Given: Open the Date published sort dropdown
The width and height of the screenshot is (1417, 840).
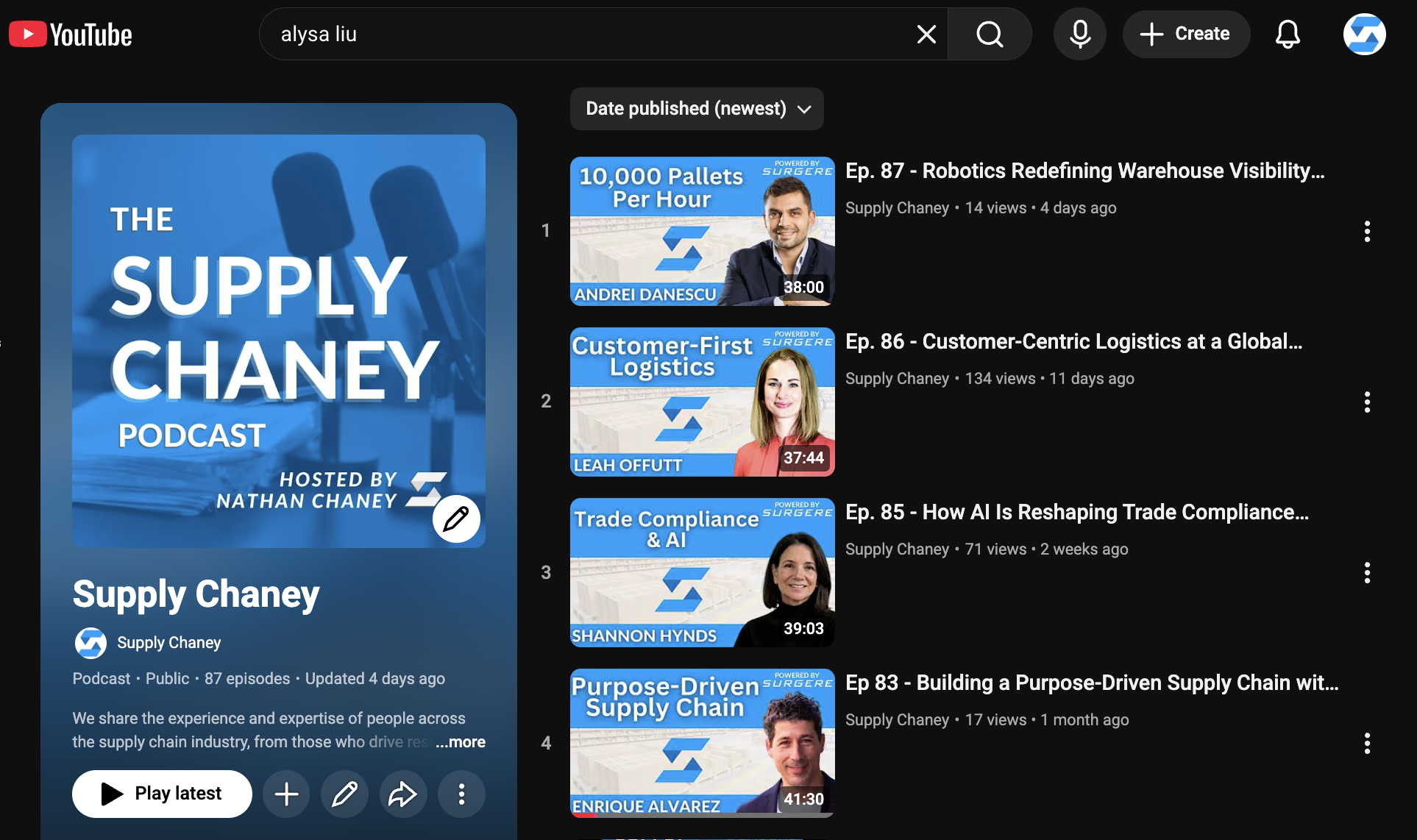Looking at the screenshot, I should pyautogui.click(x=697, y=109).
